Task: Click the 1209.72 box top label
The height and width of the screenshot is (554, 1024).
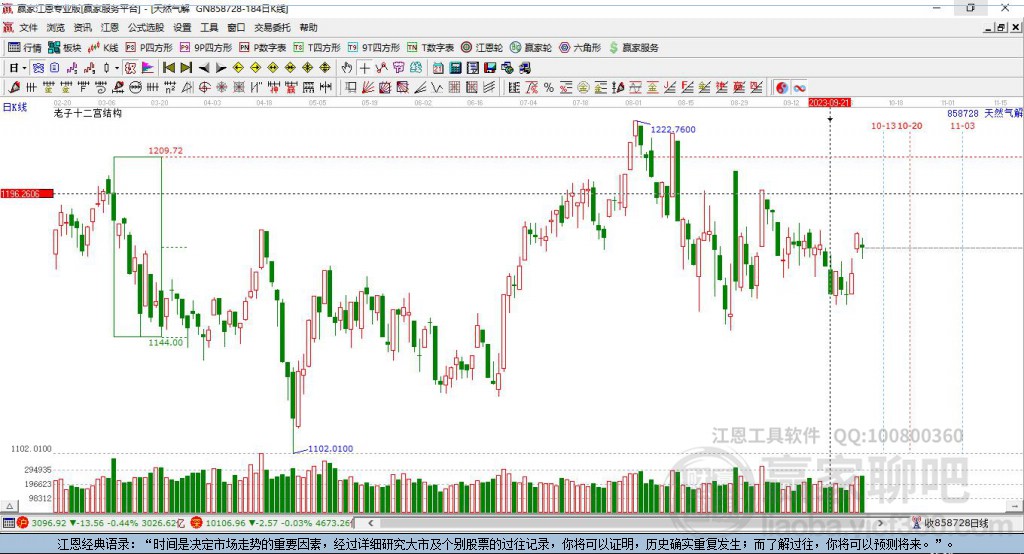Action: click(165, 150)
